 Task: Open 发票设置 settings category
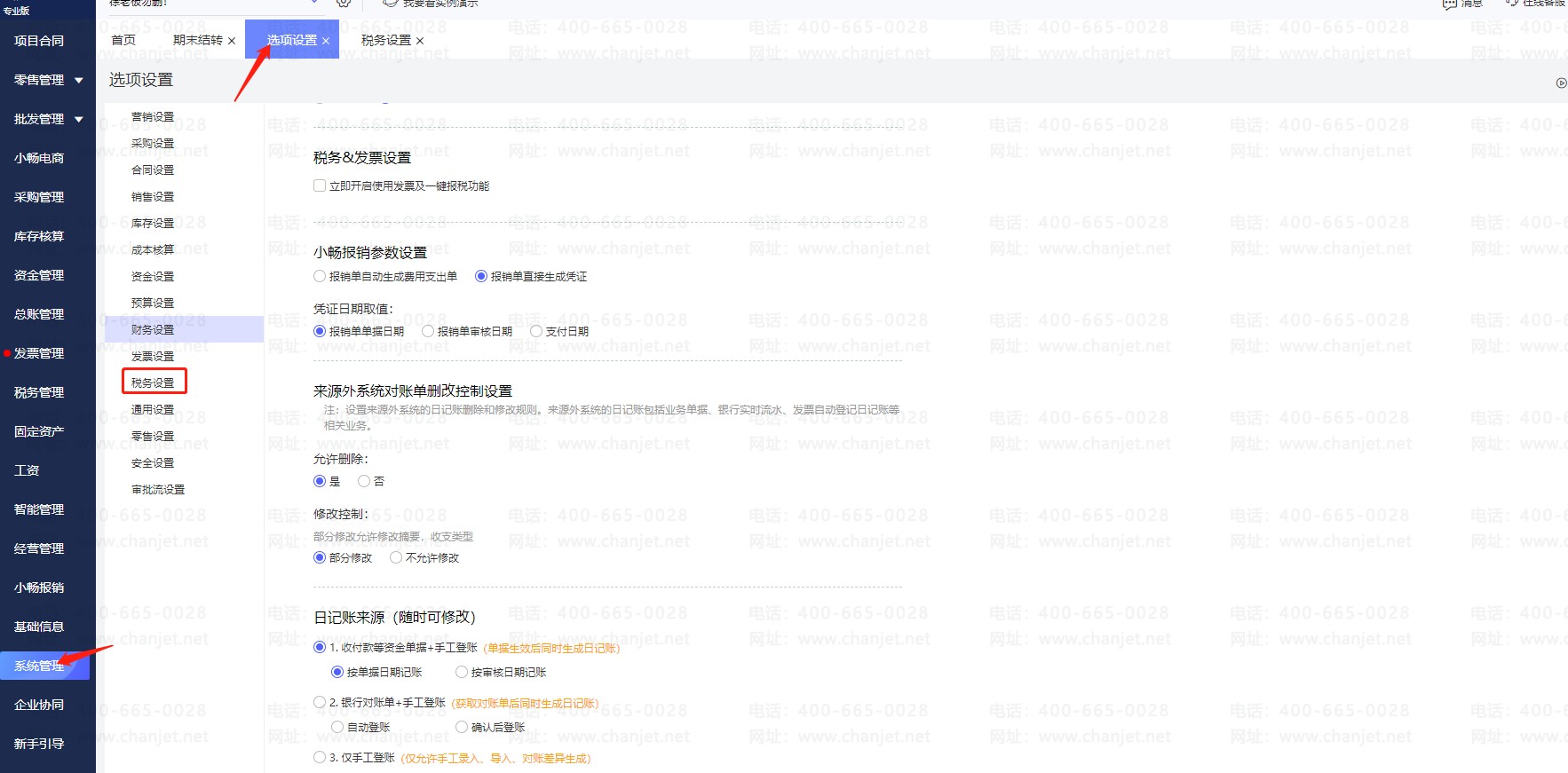click(153, 357)
